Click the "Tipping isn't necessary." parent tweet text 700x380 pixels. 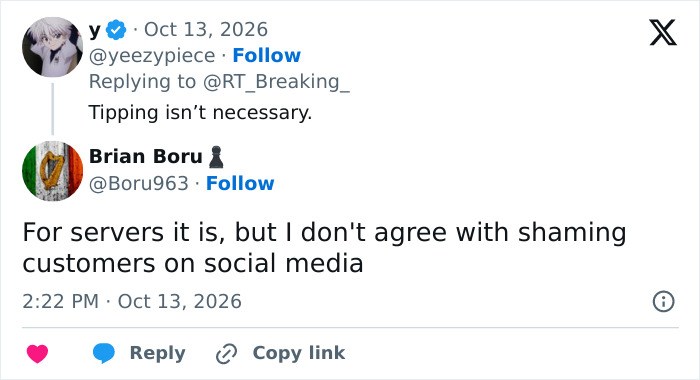pyautogui.click(x=200, y=113)
